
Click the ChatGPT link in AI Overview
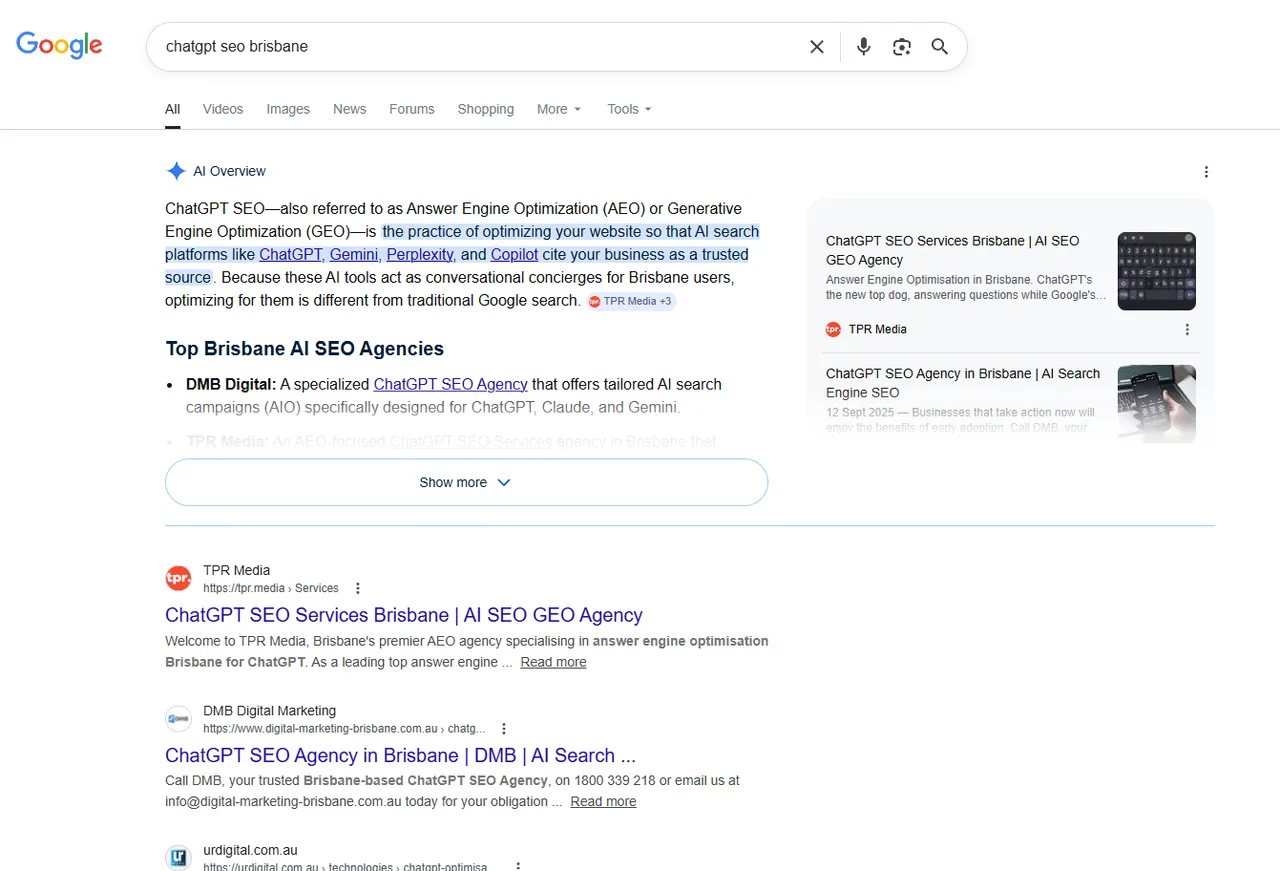coord(290,254)
